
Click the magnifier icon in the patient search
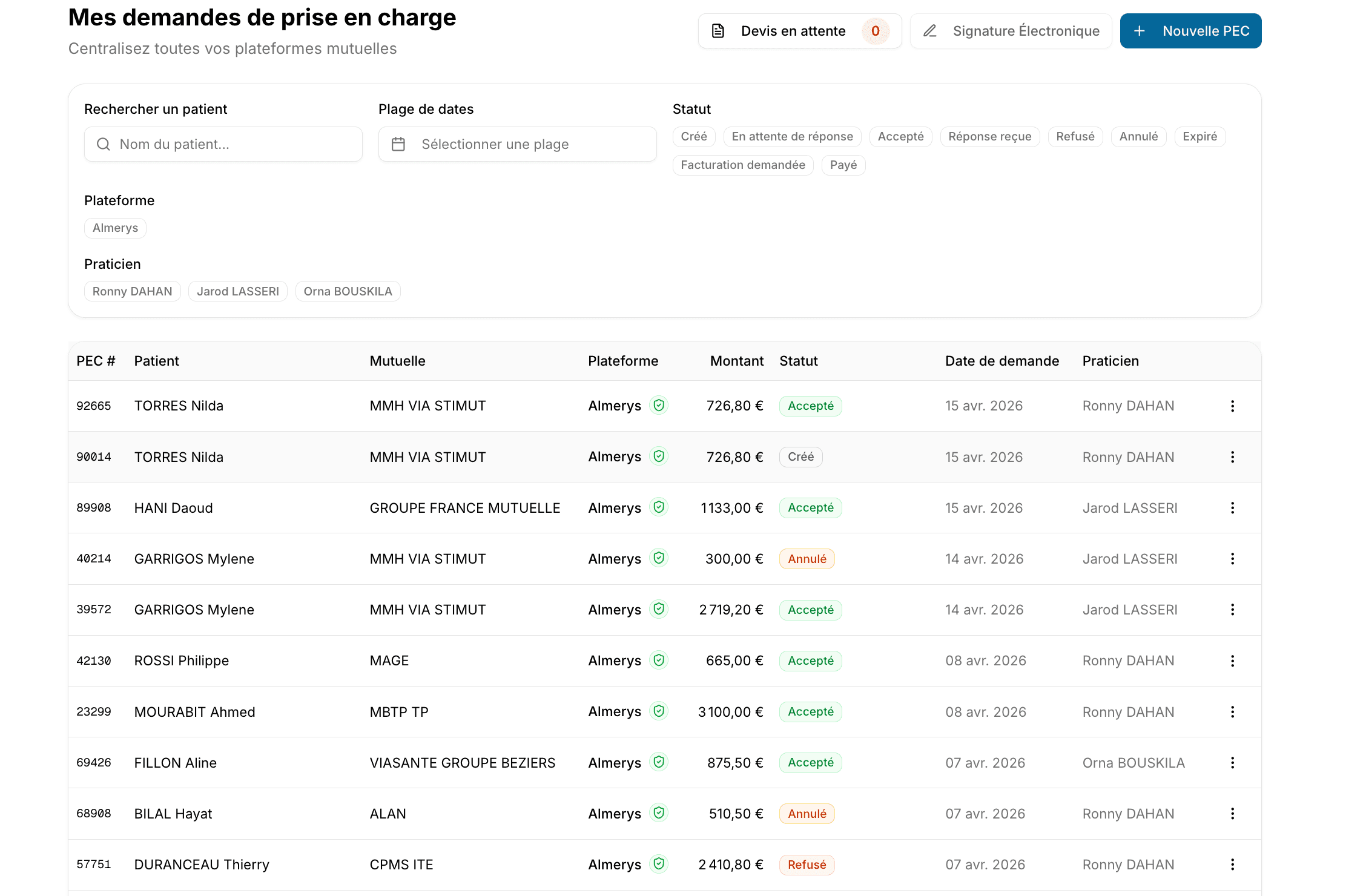104,144
